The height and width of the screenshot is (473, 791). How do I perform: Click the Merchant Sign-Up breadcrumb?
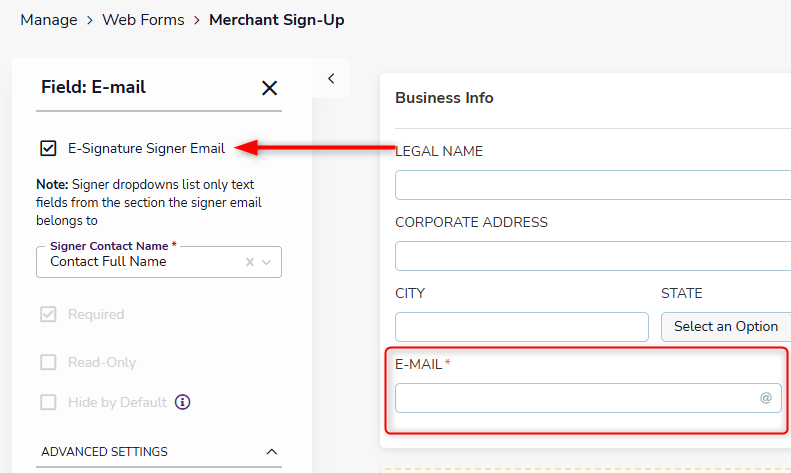click(x=276, y=20)
